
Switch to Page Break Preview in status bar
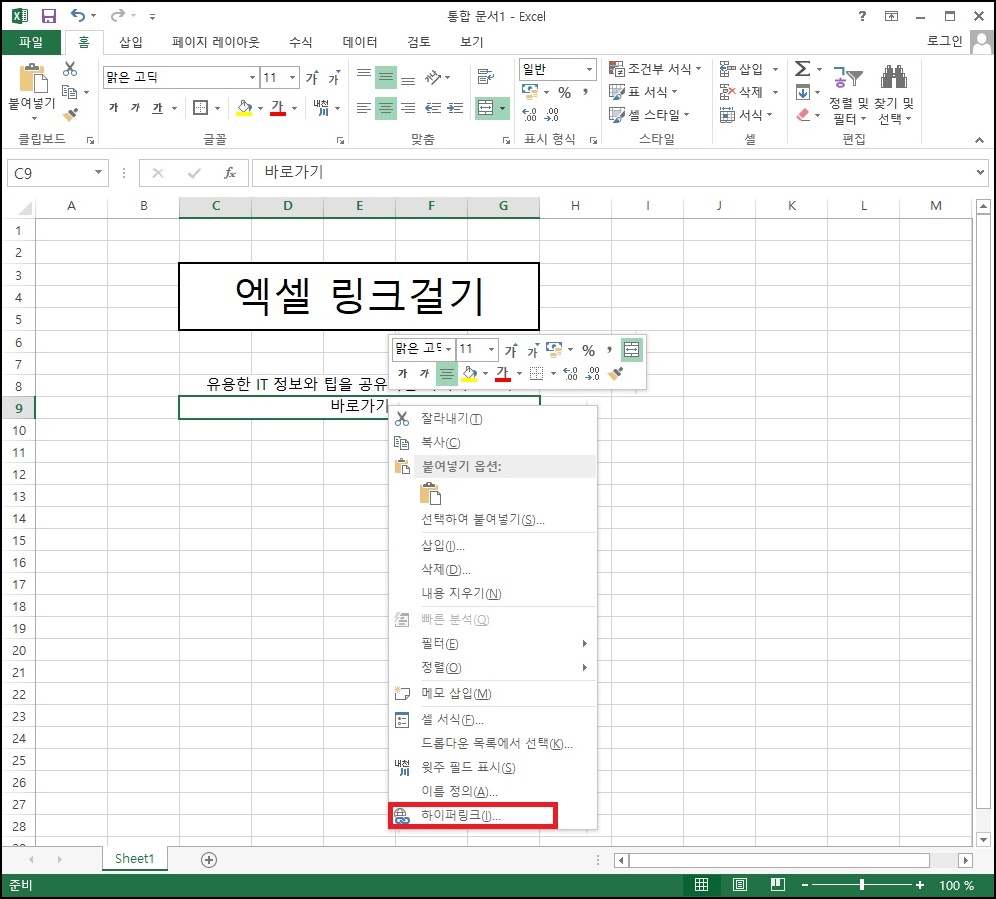click(x=777, y=884)
